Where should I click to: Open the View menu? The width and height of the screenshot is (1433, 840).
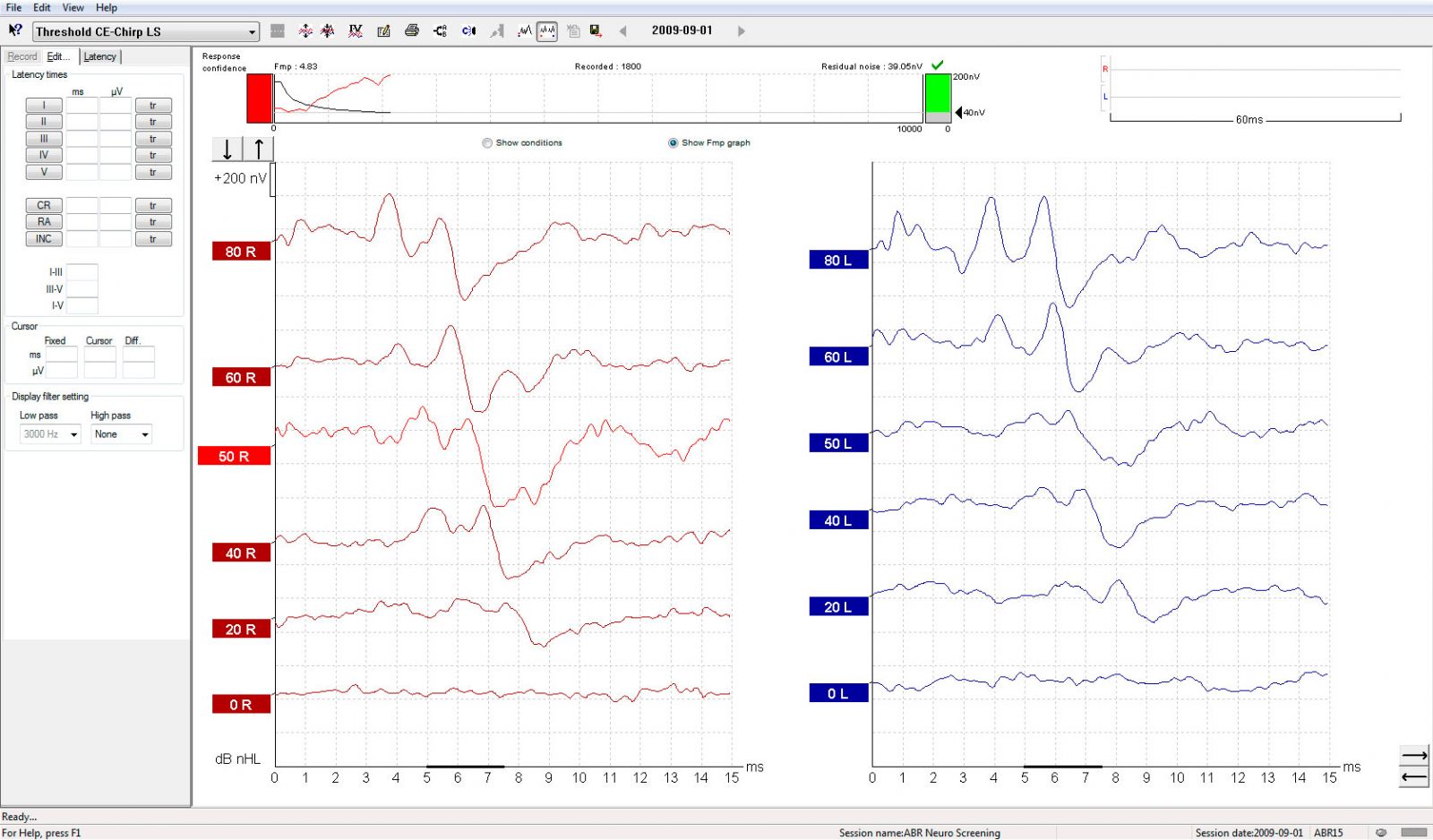[x=72, y=7]
